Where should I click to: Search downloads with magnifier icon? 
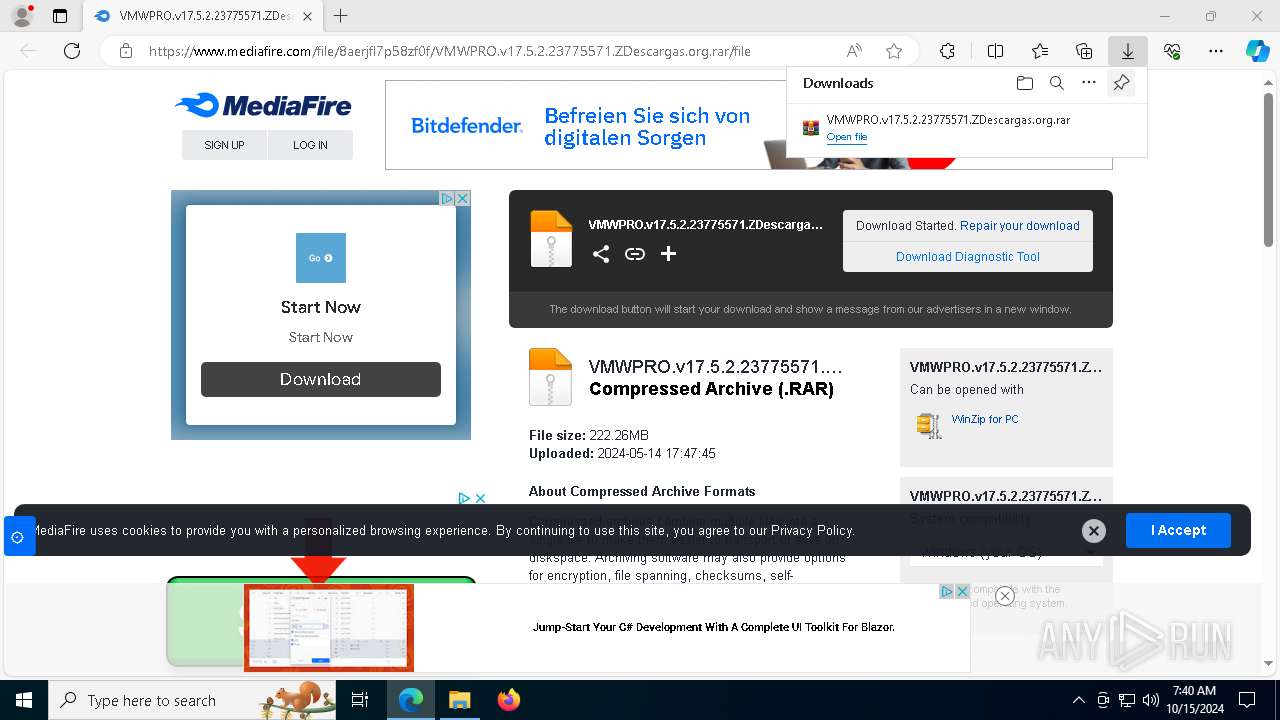point(1057,83)
